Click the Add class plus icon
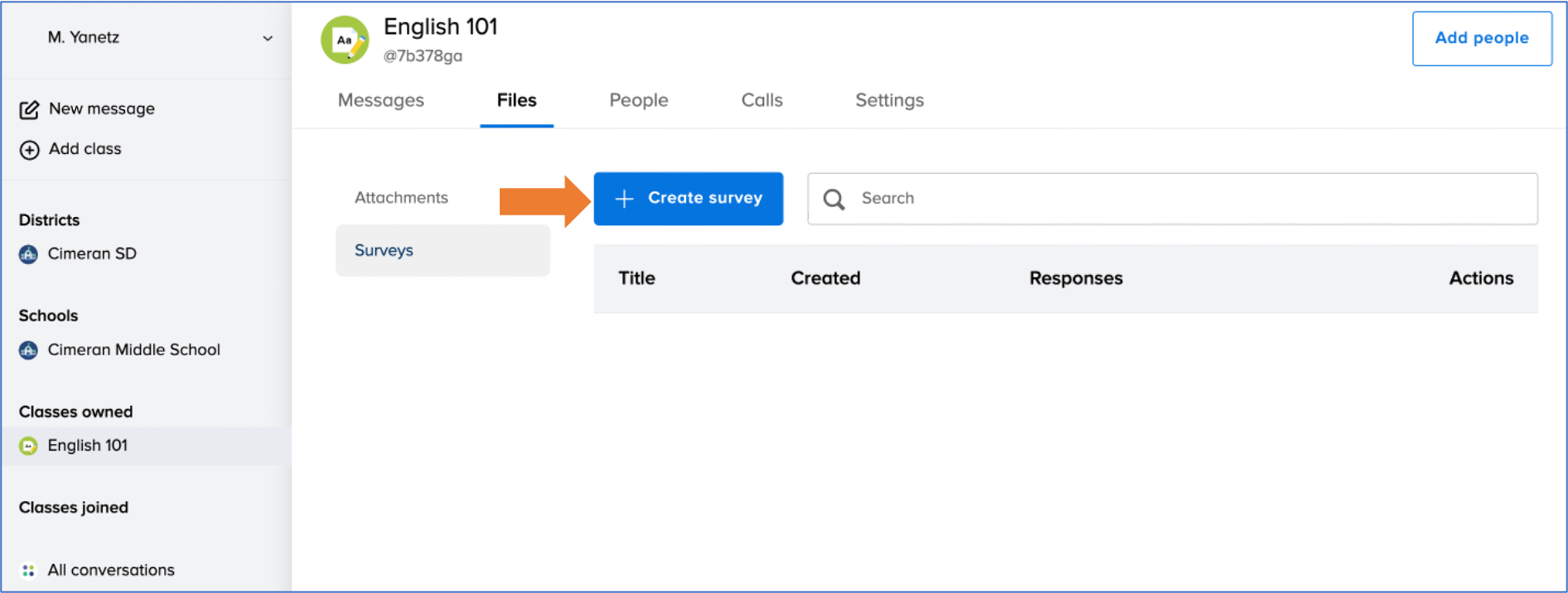The image size is (1568, 593). point(29,150)
